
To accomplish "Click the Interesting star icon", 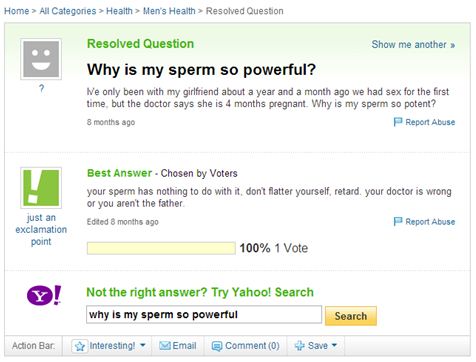I will point(80,346).
